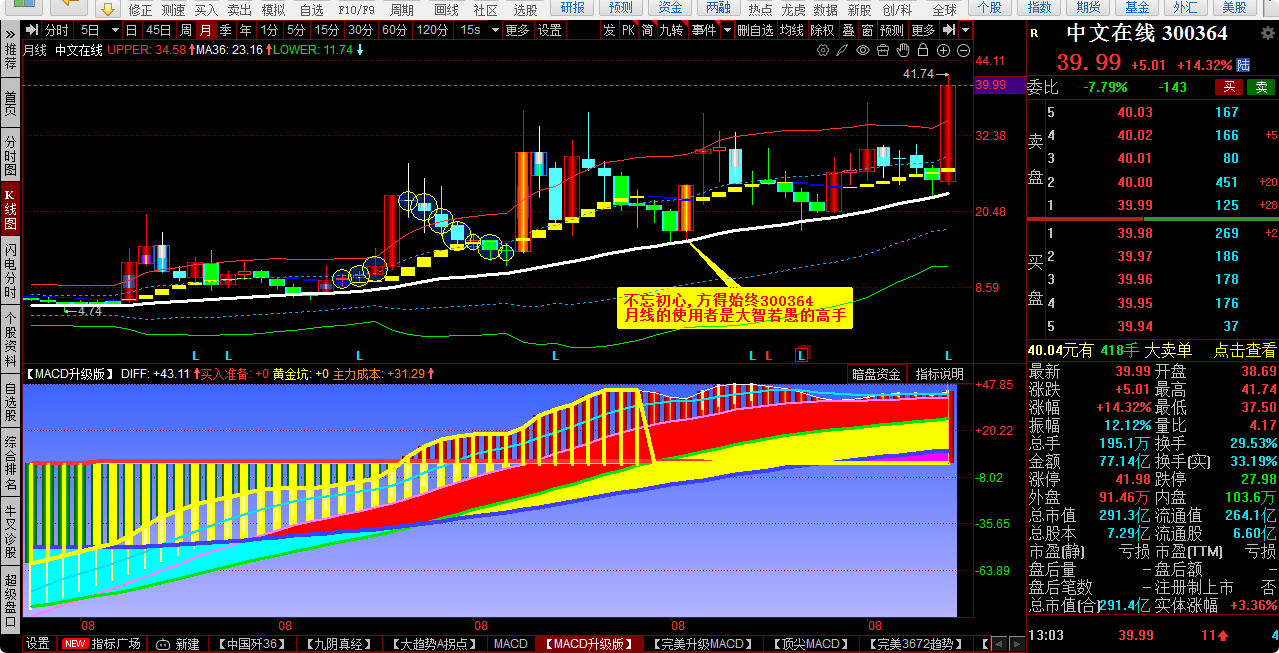Open the 5日 period dropdown arrow

(x=114, y=30)
